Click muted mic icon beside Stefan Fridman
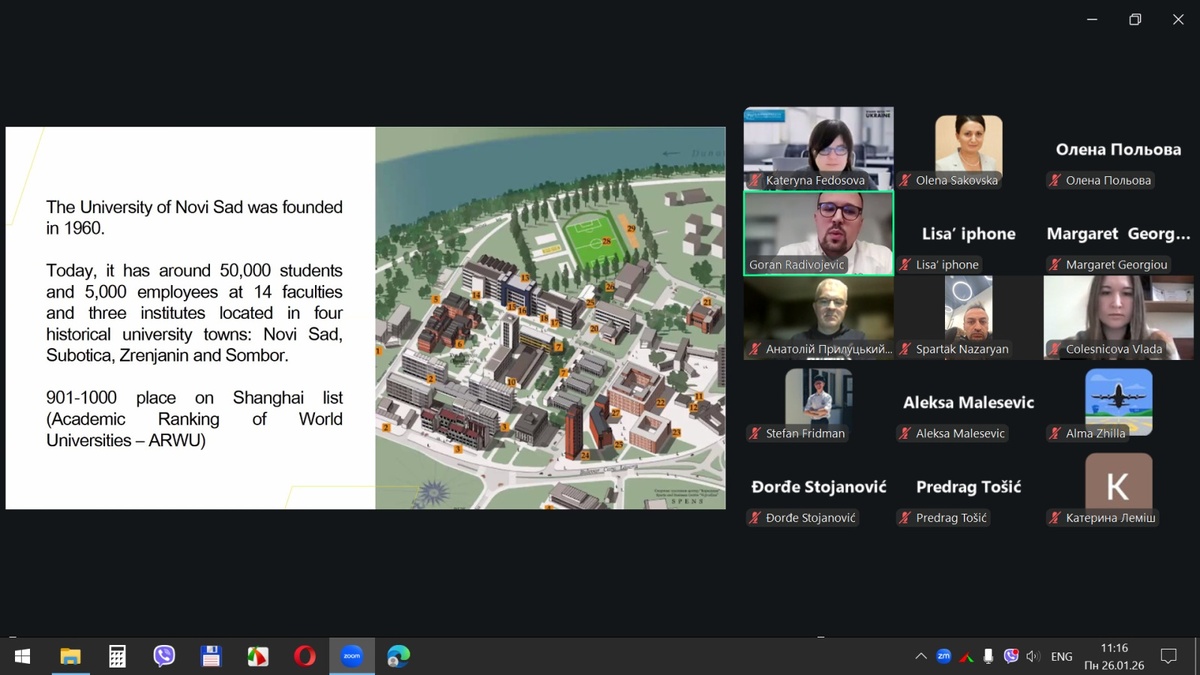 tap(756, 434)
